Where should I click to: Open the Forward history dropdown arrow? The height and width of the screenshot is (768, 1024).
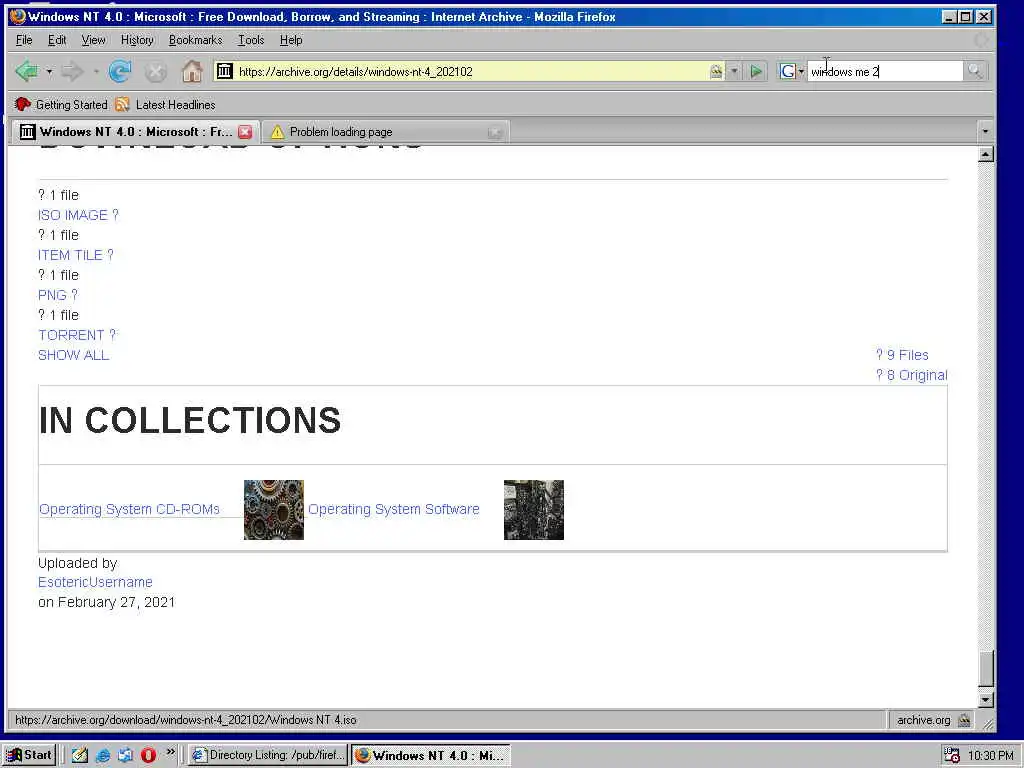(x=95, y=71)
